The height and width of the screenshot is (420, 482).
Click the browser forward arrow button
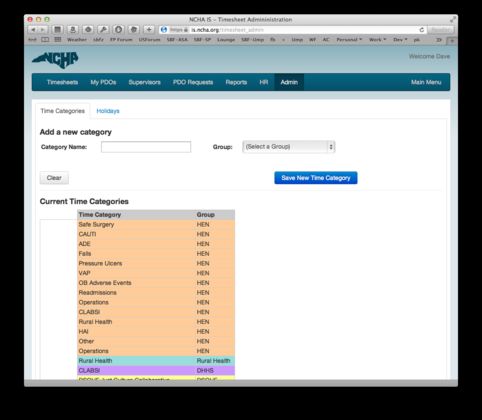43,30
